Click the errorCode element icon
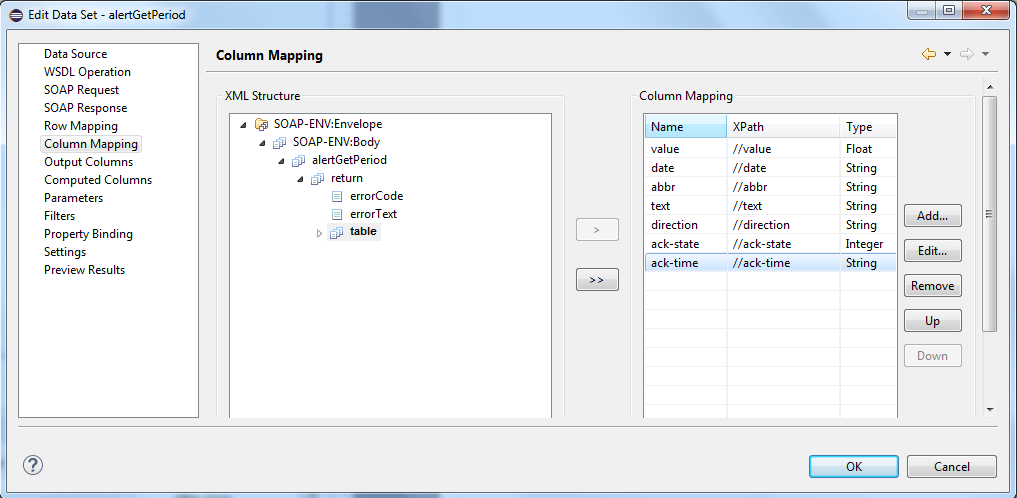Screen dimensions: 1017x498 (x=337, y=197)
